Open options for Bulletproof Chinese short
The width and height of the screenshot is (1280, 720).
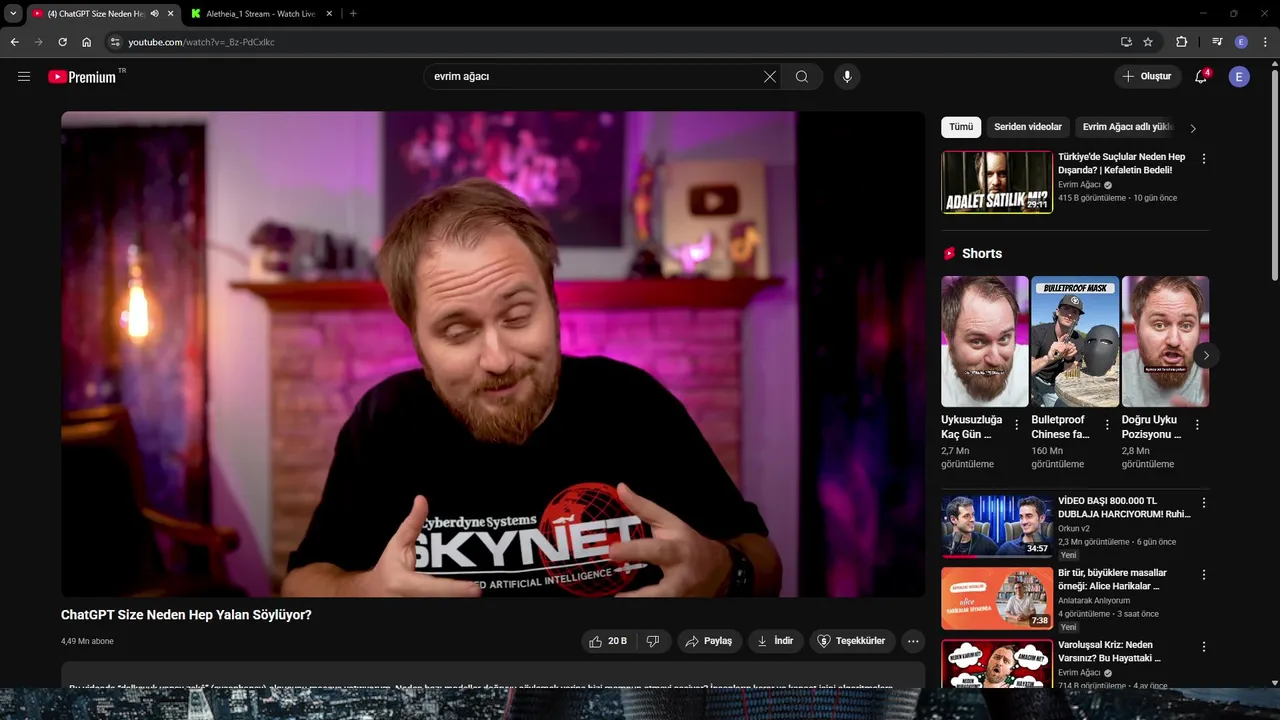(1107, 425)
